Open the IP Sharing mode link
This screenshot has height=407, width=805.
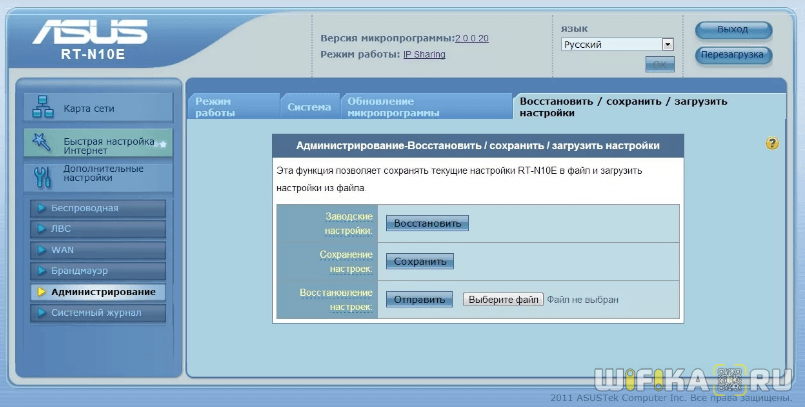pos(424,54)
